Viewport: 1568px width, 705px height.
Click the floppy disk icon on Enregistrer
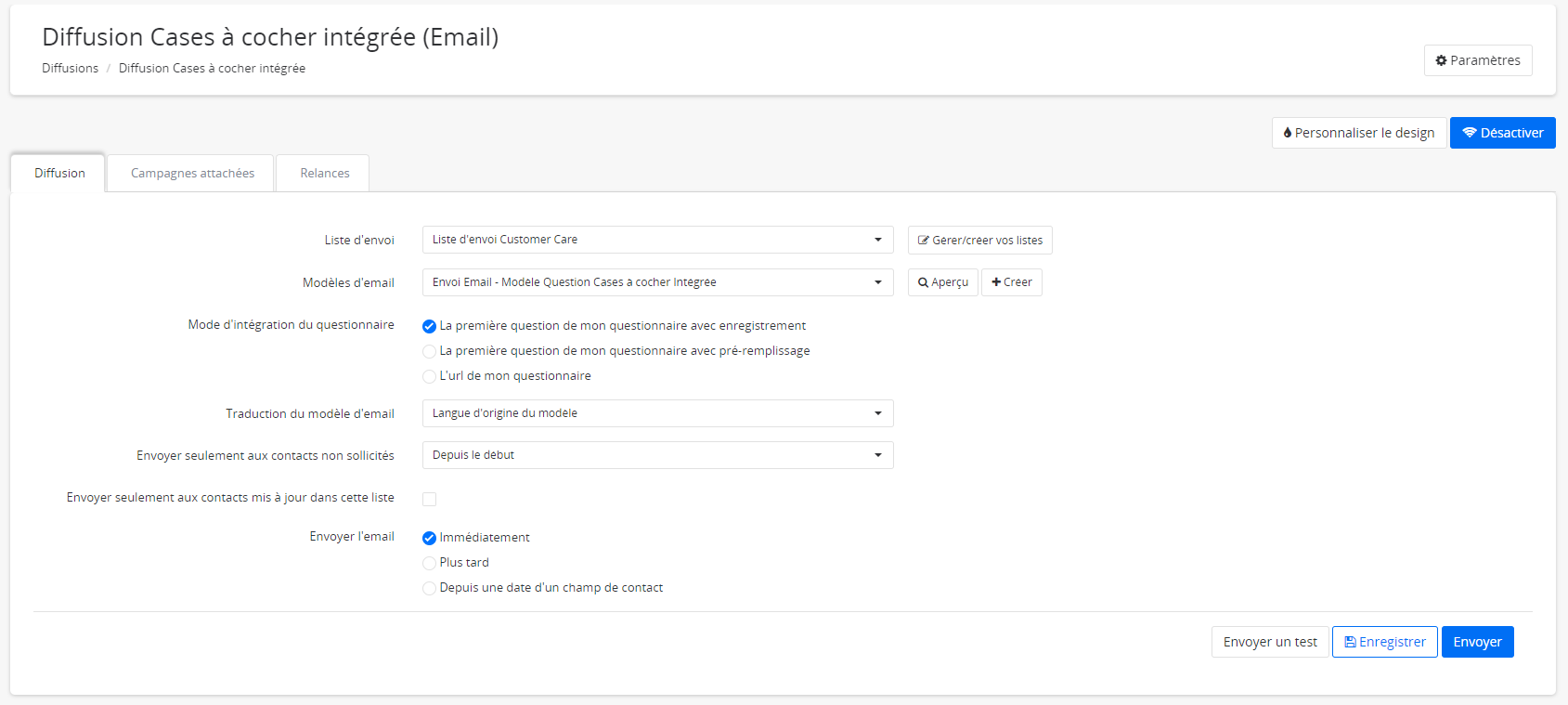[x=1350, y=642]
